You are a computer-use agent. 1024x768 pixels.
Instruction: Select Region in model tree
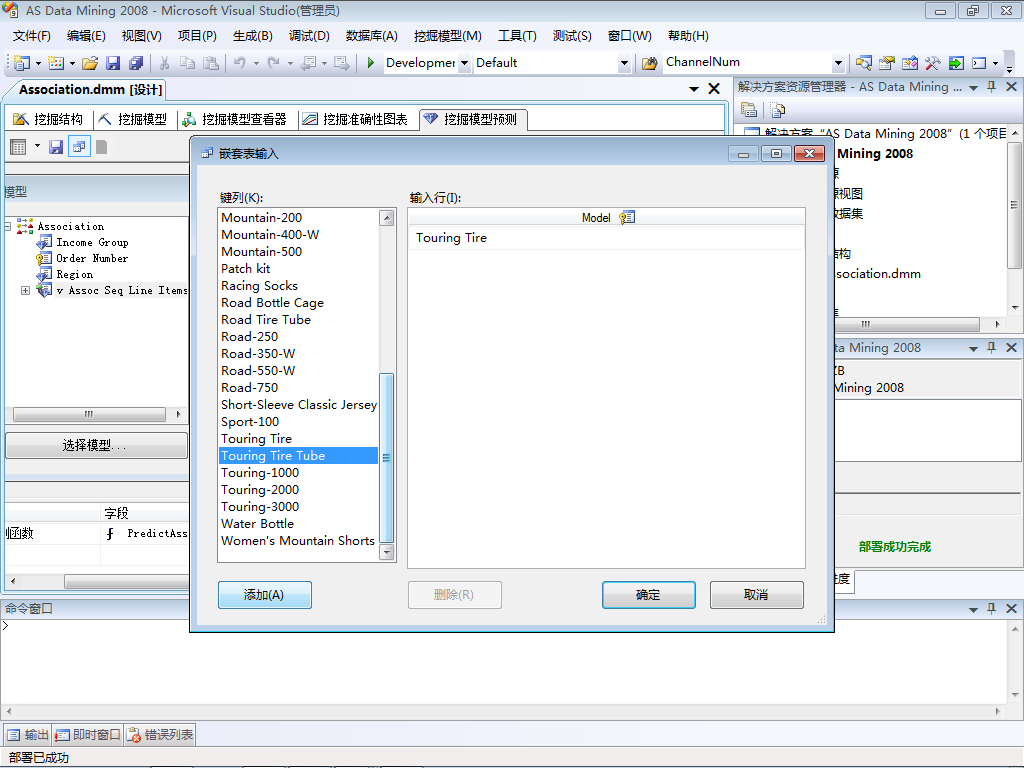(x=74, y=274)
